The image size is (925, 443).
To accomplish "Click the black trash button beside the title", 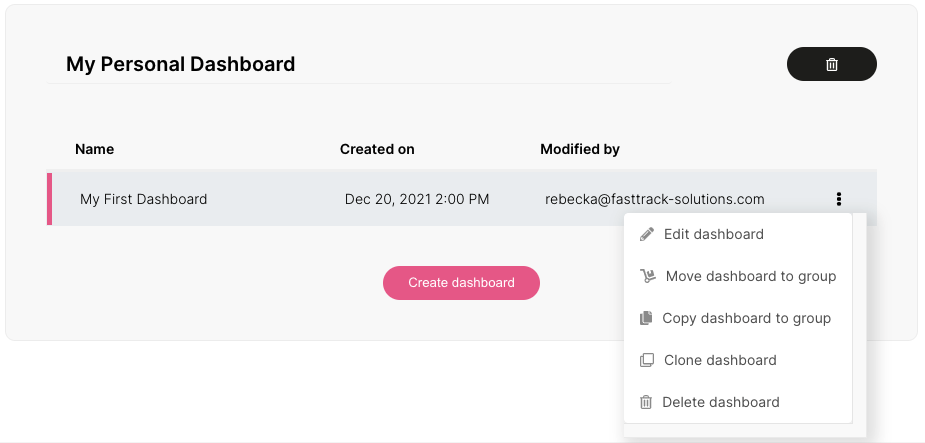I will pos(831,64).
